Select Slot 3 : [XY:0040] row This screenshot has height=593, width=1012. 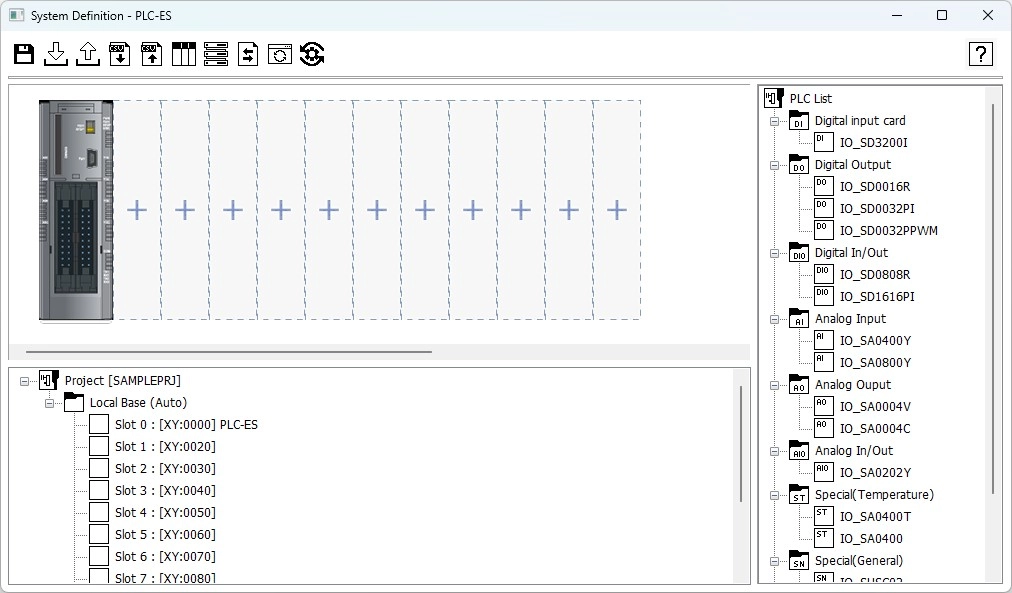pos(165,490)
